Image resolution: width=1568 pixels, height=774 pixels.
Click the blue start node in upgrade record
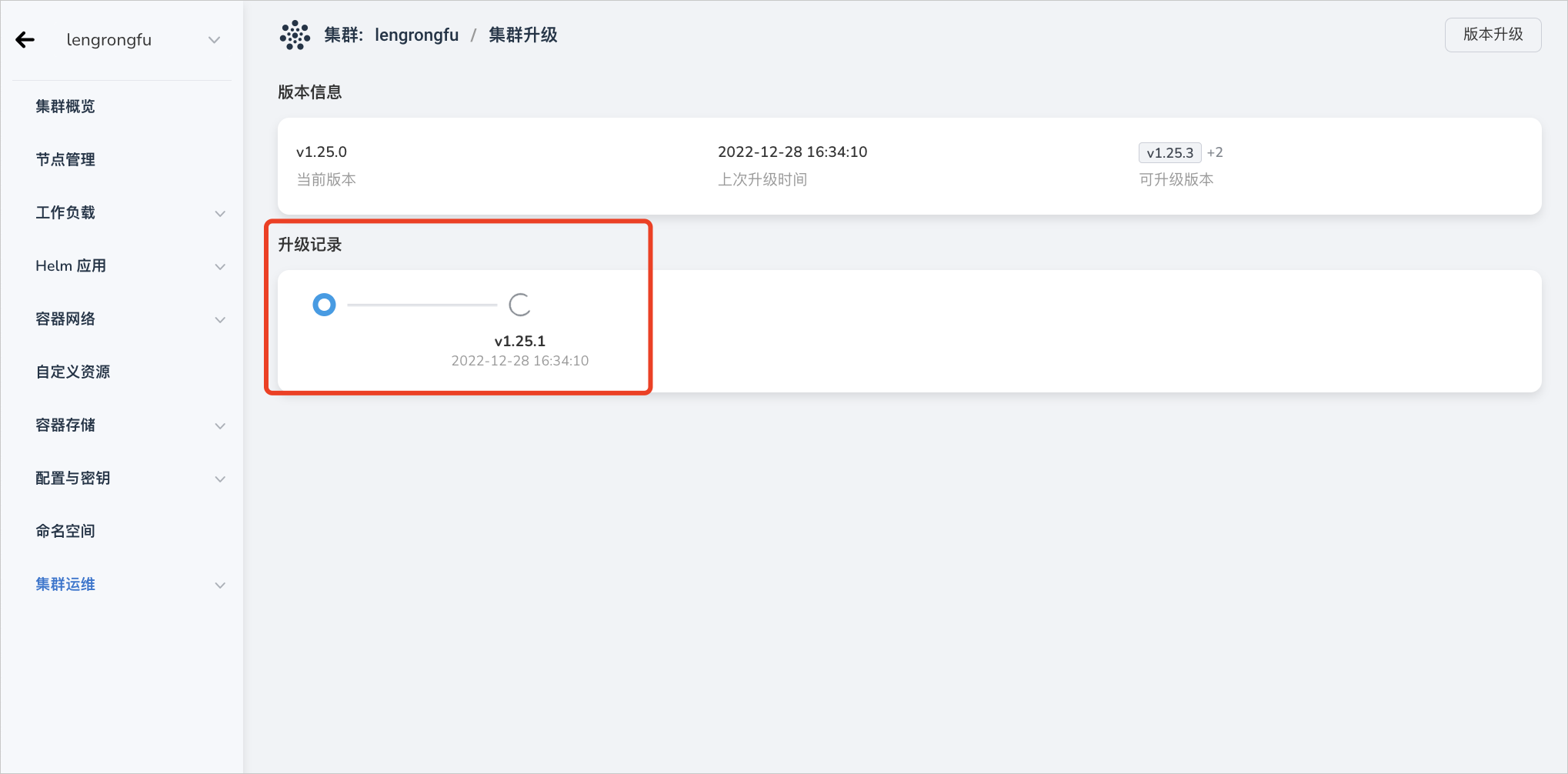pos(324,305)
